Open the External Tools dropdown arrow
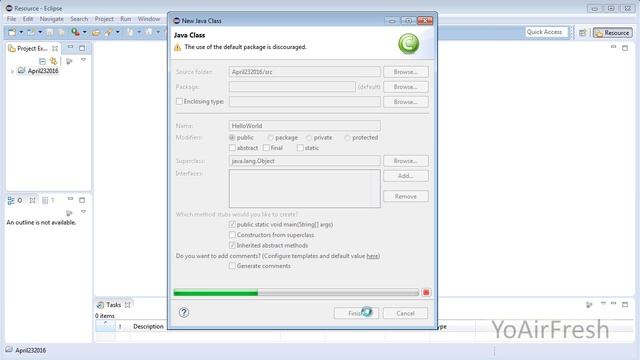The image size is (640, 360). (85, 32)
